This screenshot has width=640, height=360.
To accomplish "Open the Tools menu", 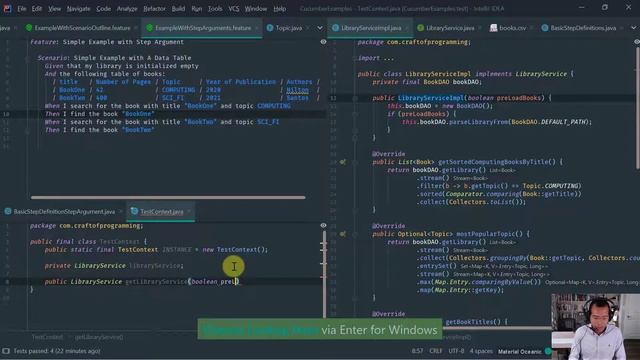I will tap(215, 9).
